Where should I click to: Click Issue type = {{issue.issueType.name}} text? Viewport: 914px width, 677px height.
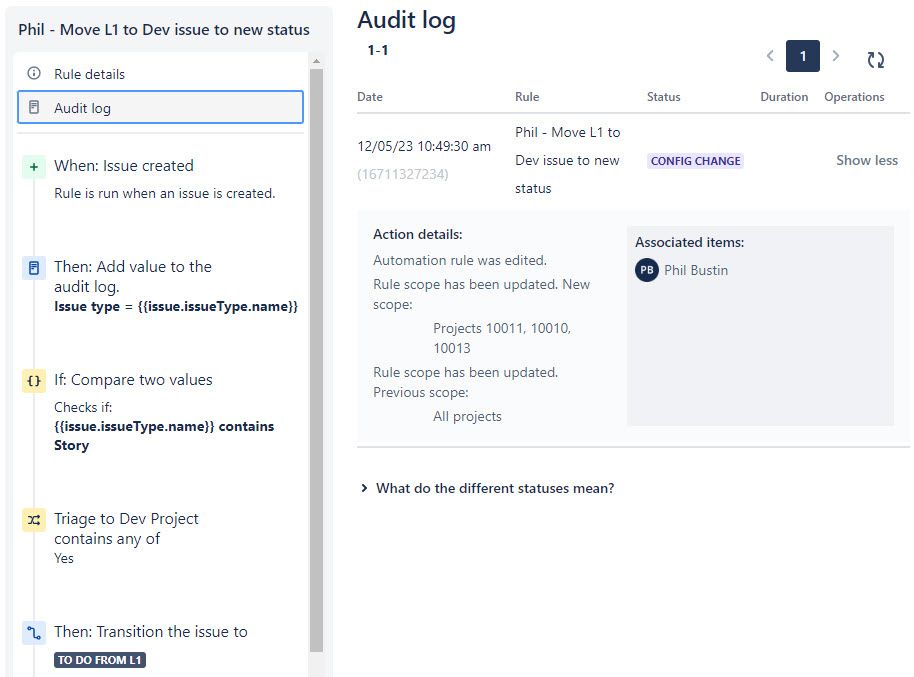point(176,307)
